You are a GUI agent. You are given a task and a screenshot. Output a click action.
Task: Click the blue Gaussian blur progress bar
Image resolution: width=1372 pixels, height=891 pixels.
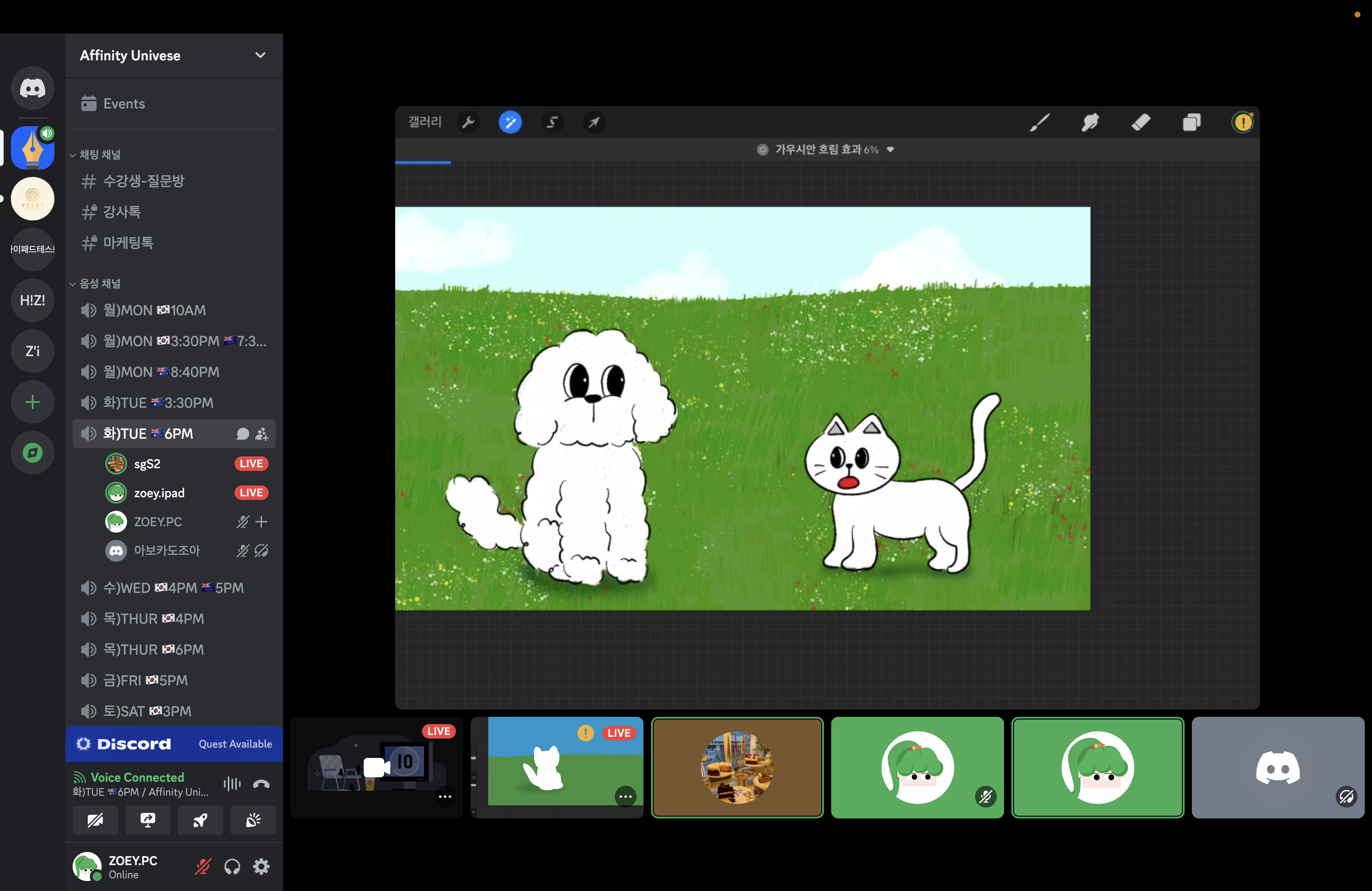422,162
